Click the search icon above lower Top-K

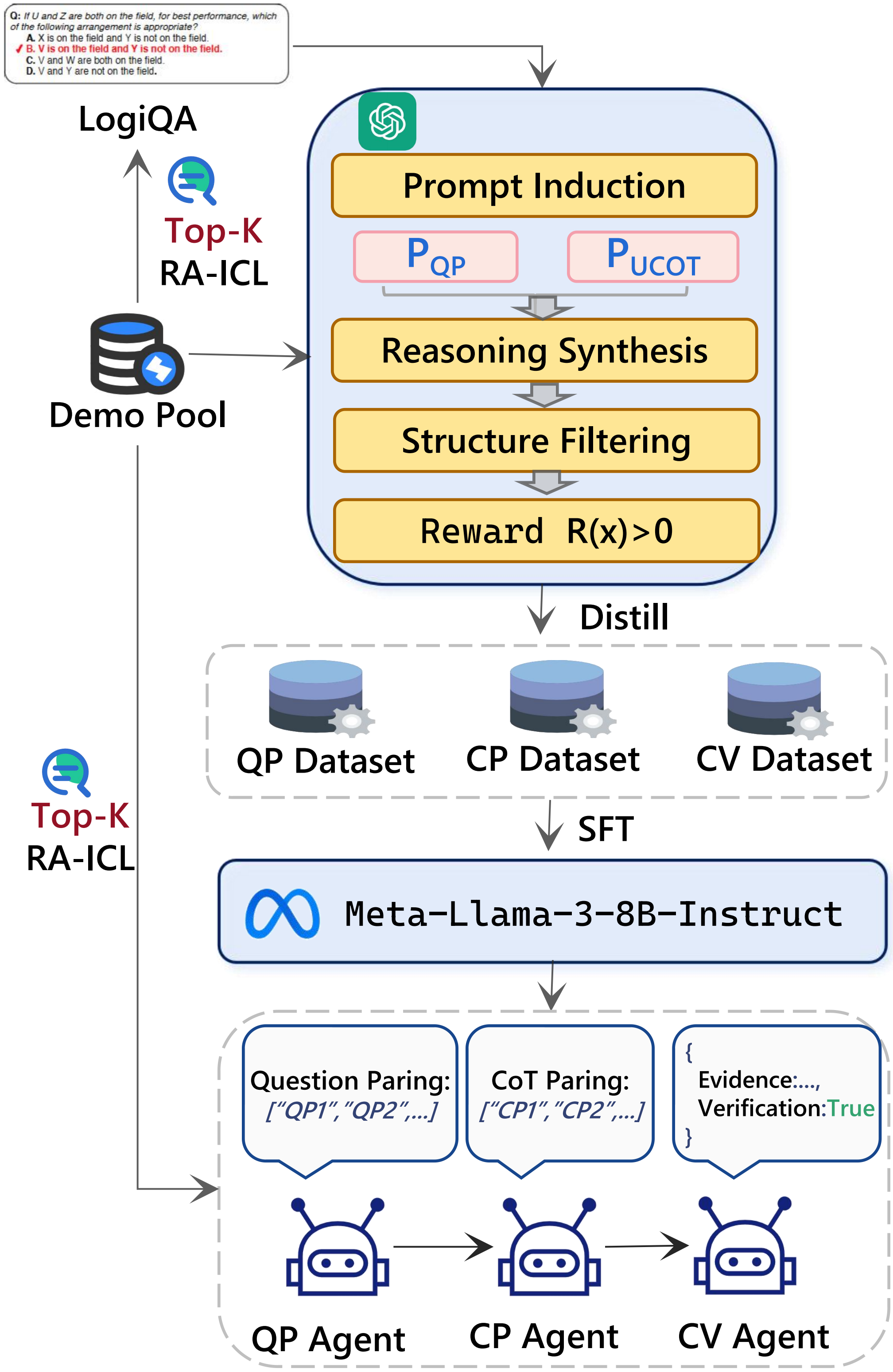click(x=66, y=773)
